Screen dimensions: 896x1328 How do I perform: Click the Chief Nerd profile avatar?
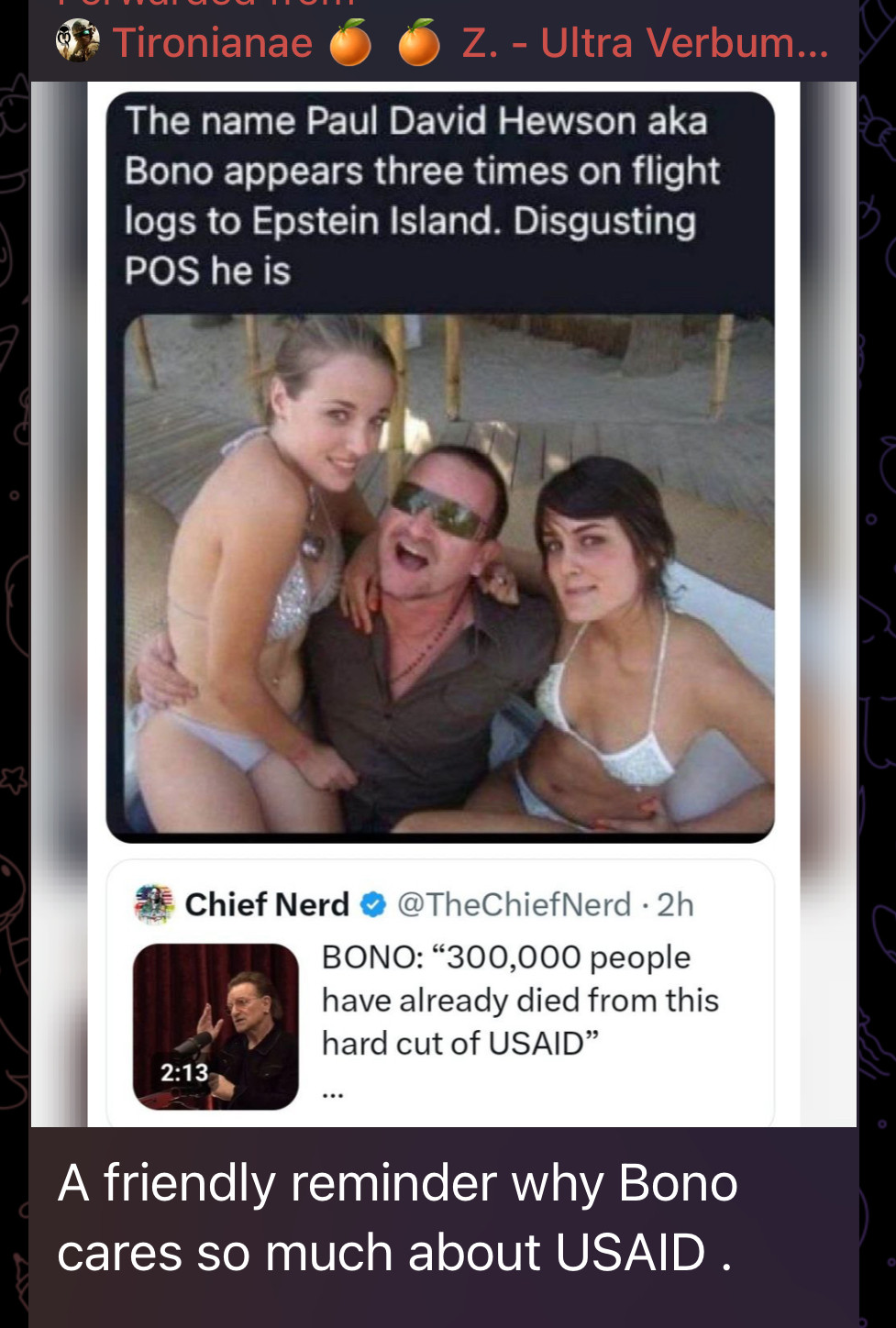(x=154, y=904)
